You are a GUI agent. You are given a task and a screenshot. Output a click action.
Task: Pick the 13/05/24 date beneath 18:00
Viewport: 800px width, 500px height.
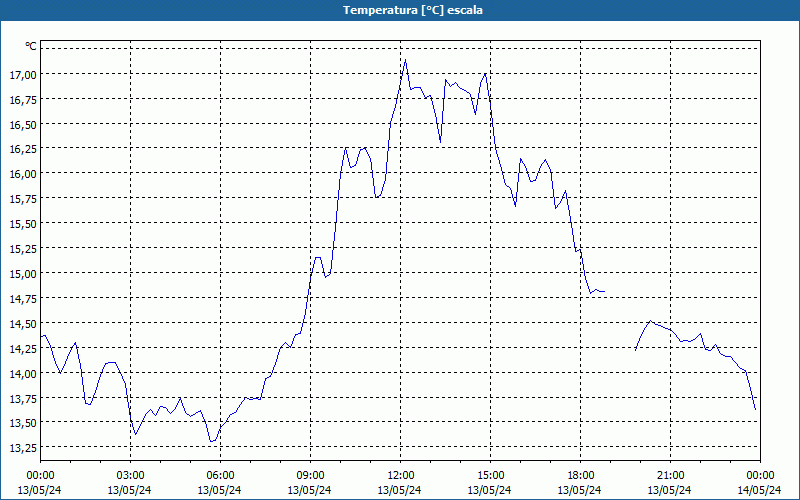coord(581,490)
